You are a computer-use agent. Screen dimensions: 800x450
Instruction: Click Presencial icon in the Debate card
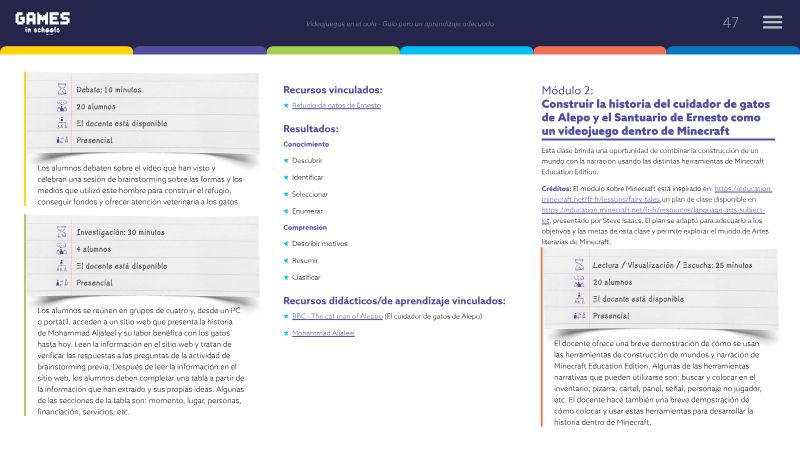[x=62, y=140]
